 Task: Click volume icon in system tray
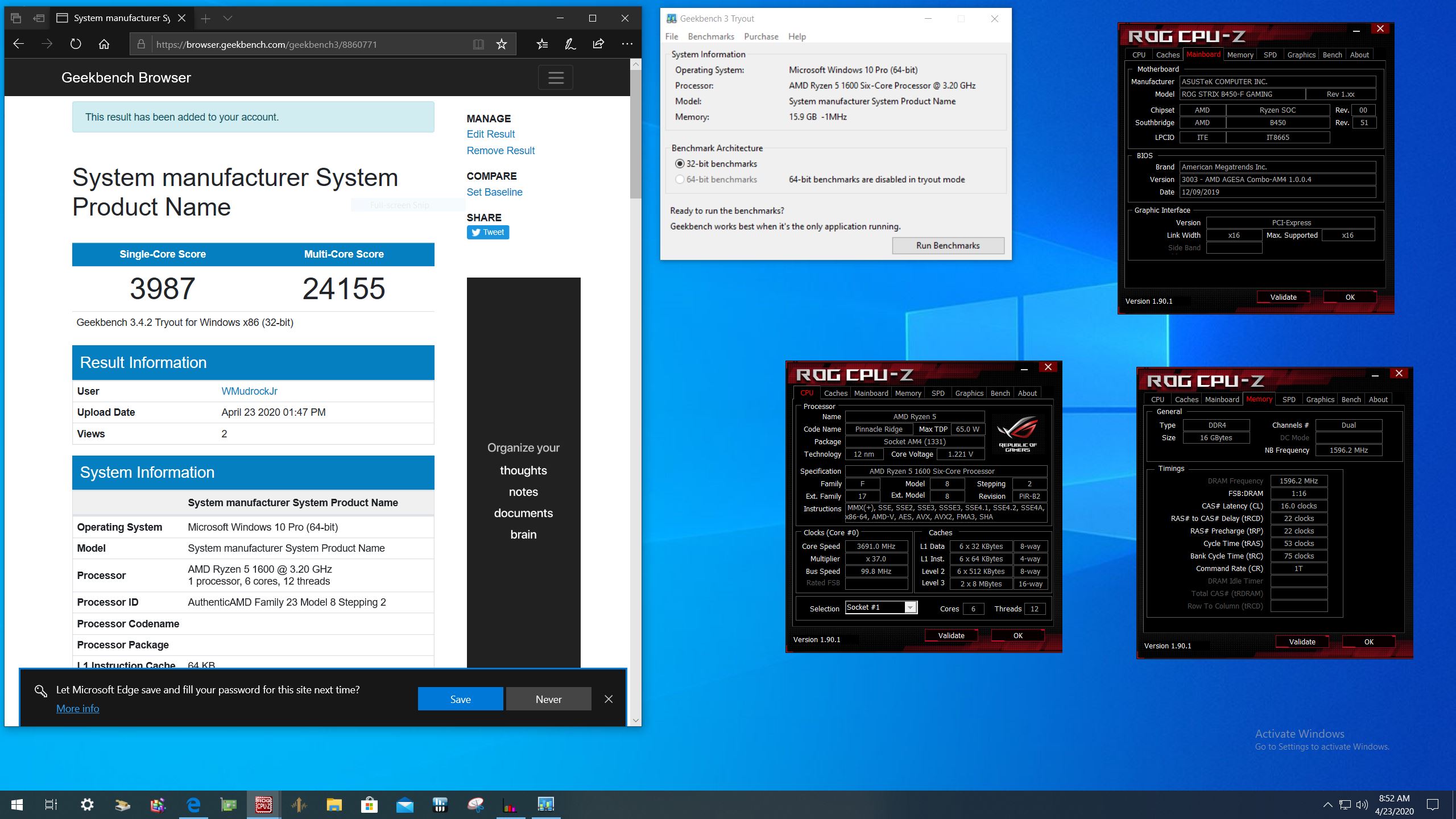pyautogui.click(x=1362, y=805)
